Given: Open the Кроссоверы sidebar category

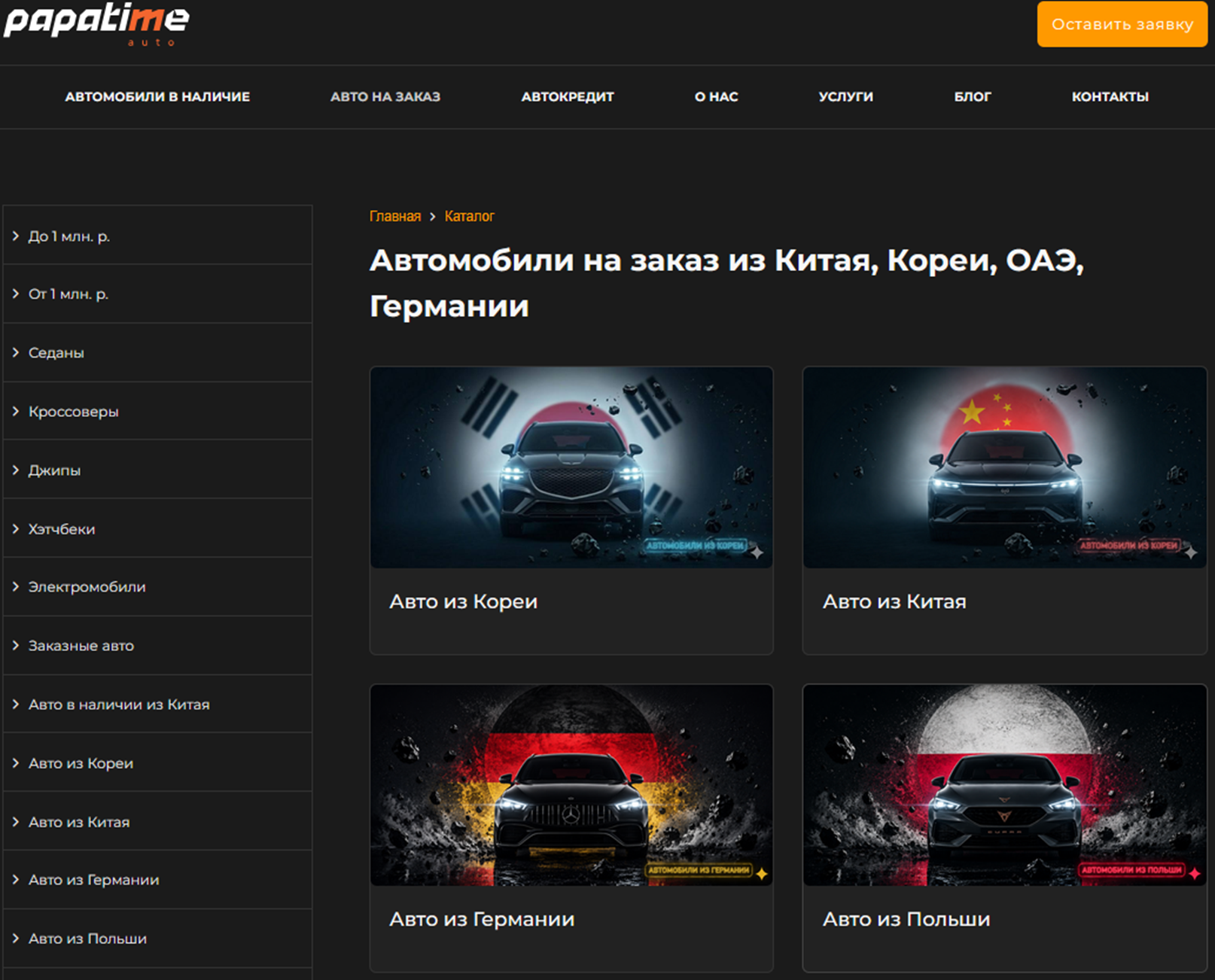Looking at the screenshot, I should point(74,411).
